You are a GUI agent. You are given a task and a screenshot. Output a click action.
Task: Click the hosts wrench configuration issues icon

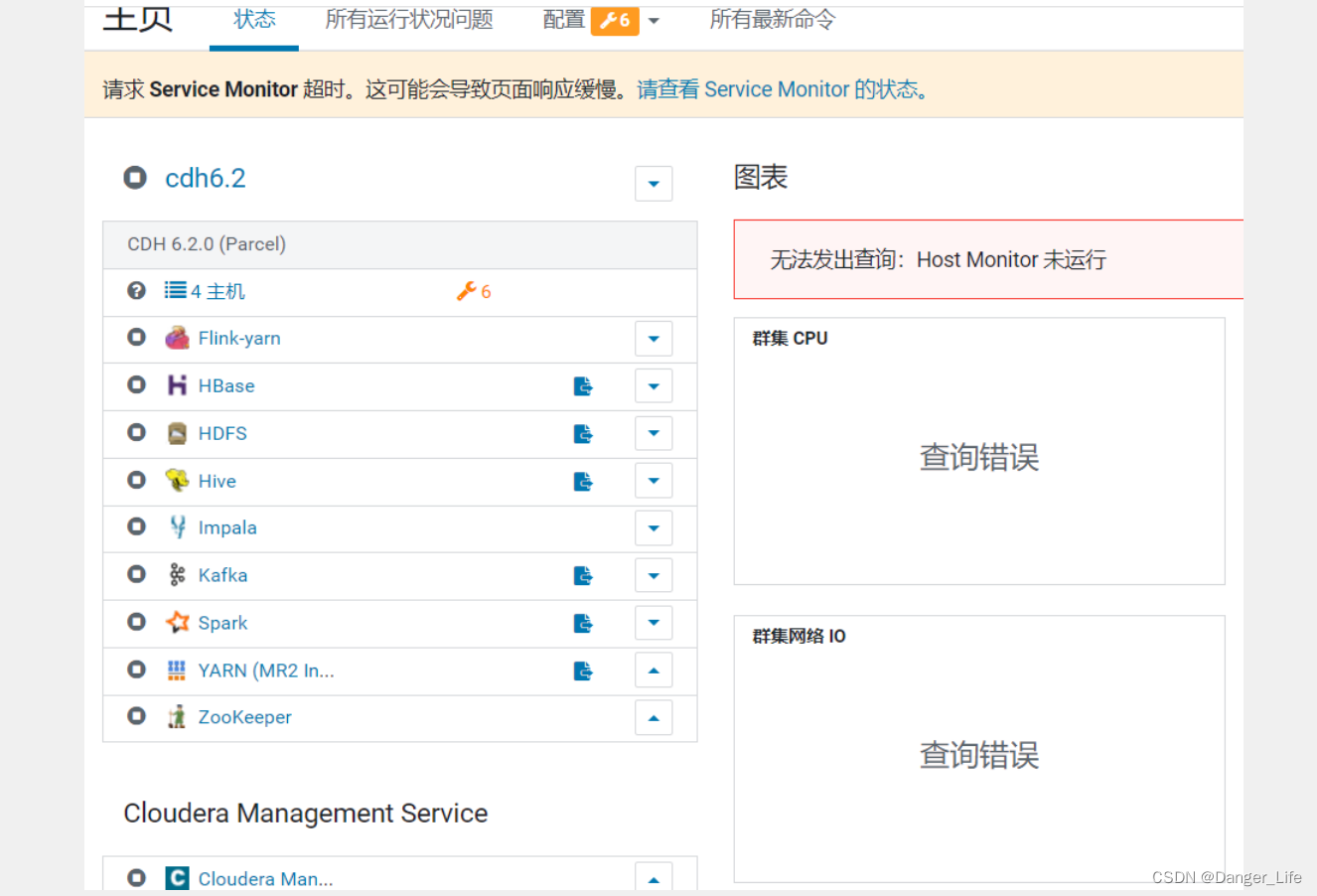(466, 291)
